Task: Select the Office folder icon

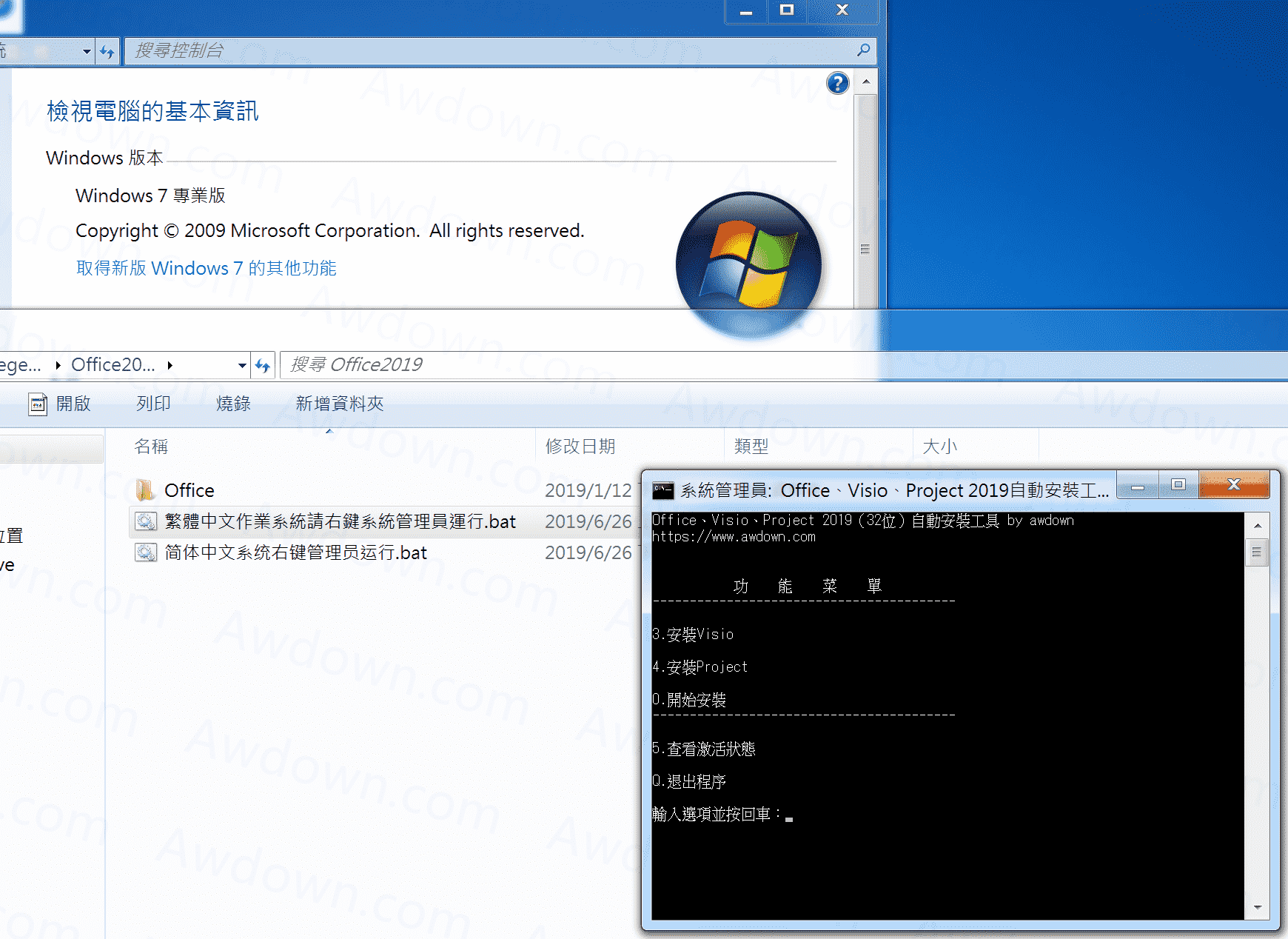Action: 145,490
